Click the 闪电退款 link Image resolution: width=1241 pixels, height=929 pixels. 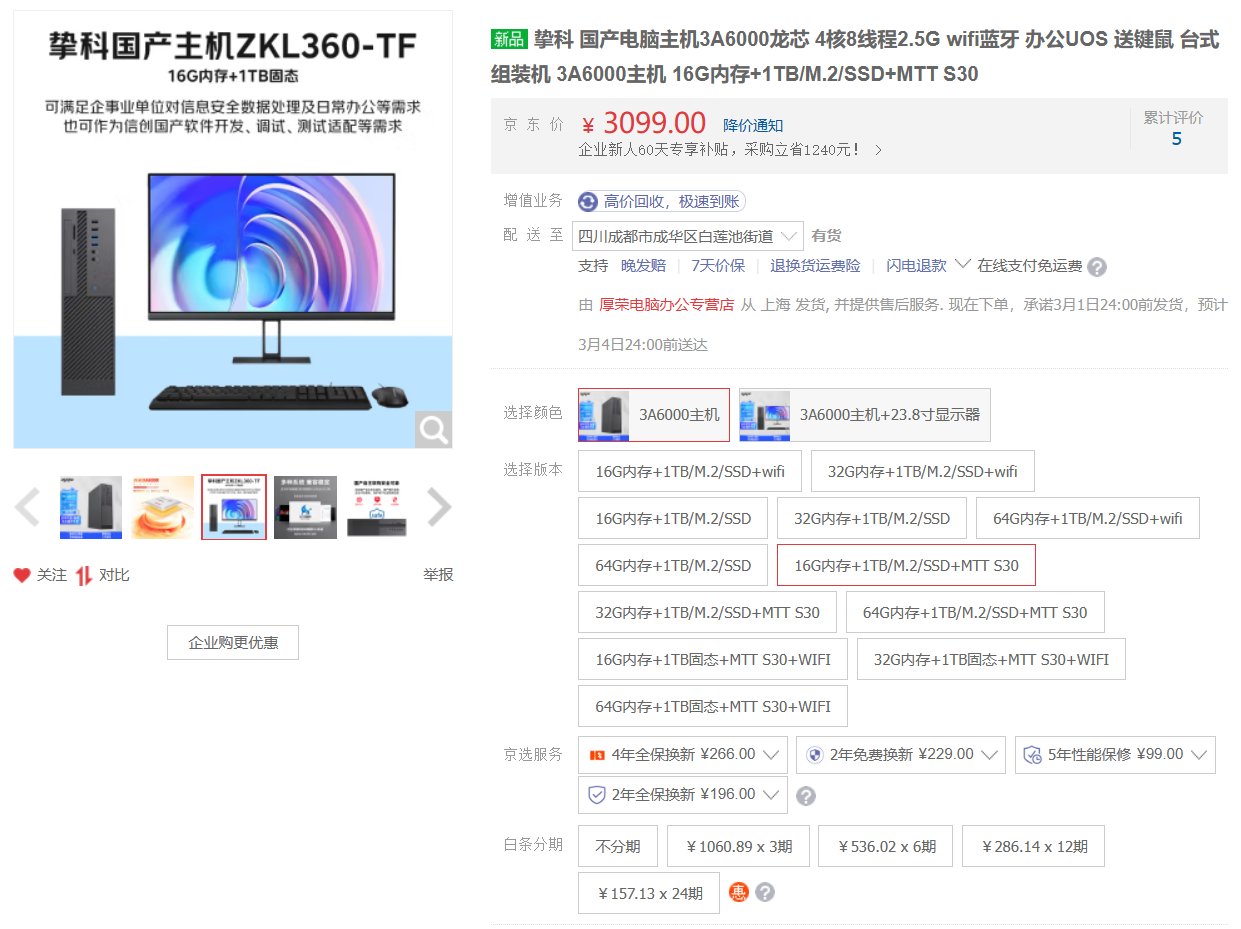[x=916, y=266]
